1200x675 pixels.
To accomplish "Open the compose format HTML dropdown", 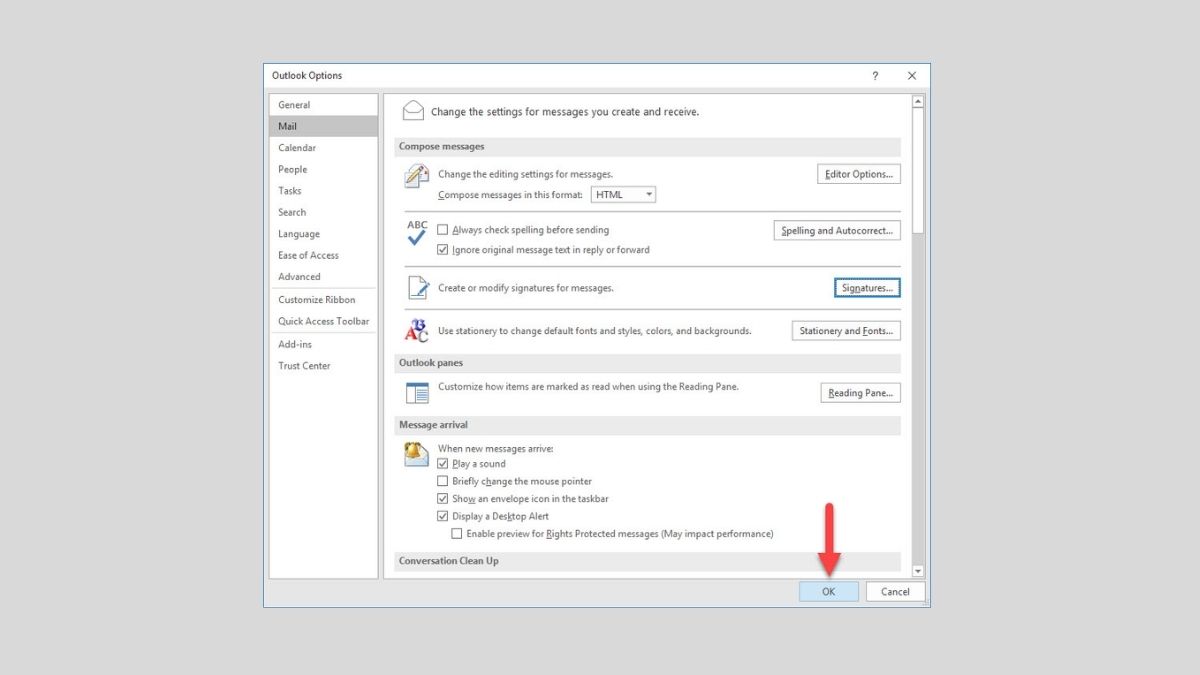I will (623, 195).
